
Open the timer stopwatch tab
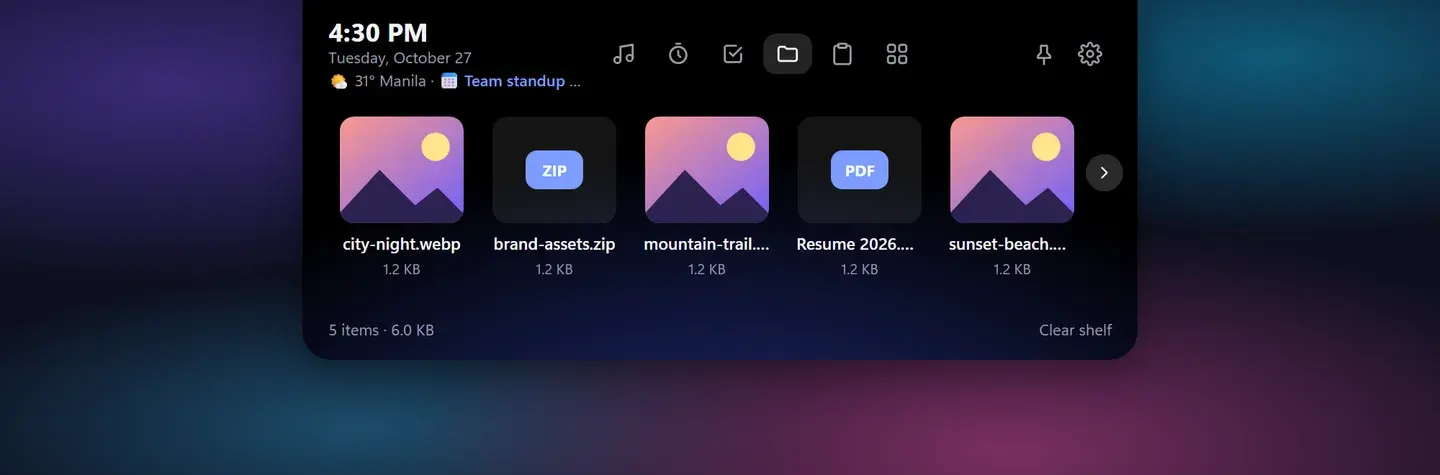click(x=678, y=54)
